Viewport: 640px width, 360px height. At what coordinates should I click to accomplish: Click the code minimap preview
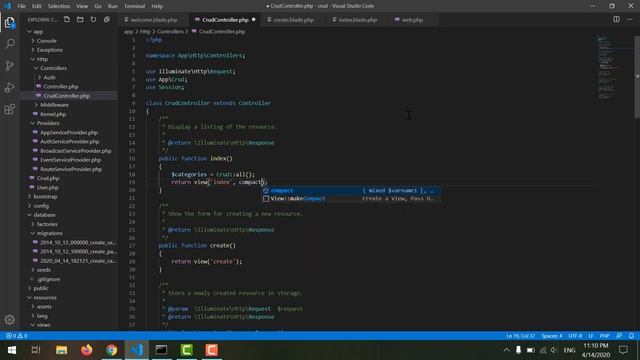click(608, 67)
